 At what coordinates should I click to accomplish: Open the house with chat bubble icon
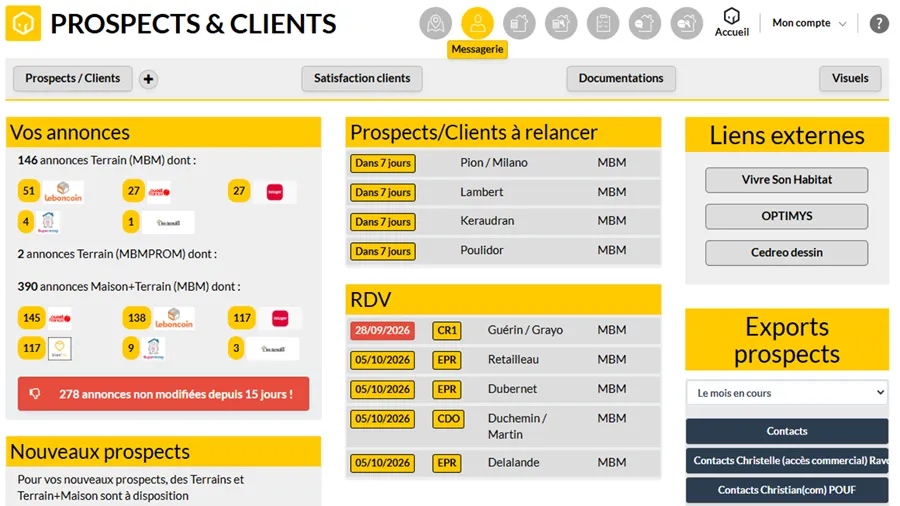pyautogui.click(x=645, y=24)
